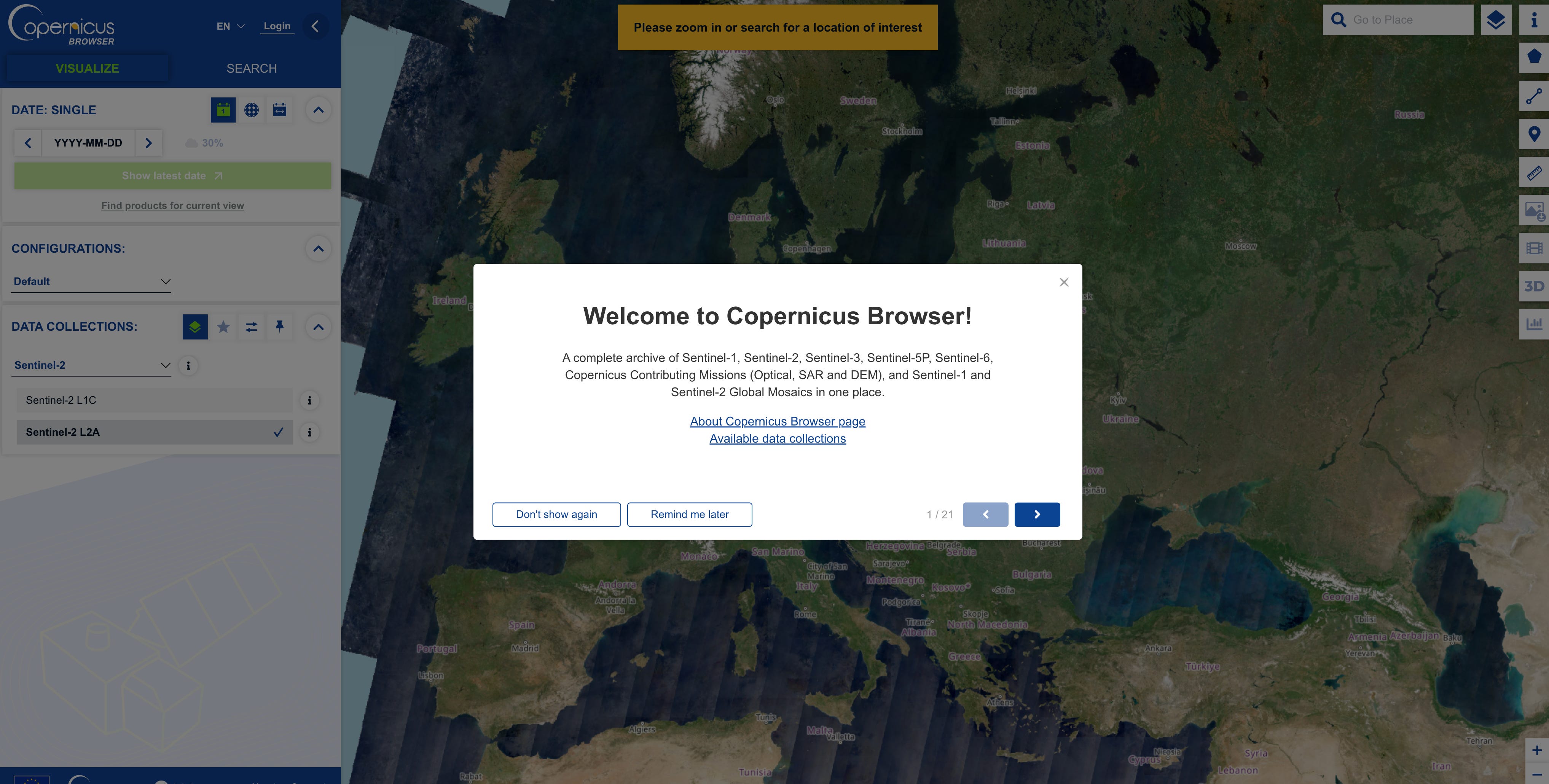Switch to the SEARCH tab
The width and height of the screenshot is (1549, 784).
click(251, 69)
